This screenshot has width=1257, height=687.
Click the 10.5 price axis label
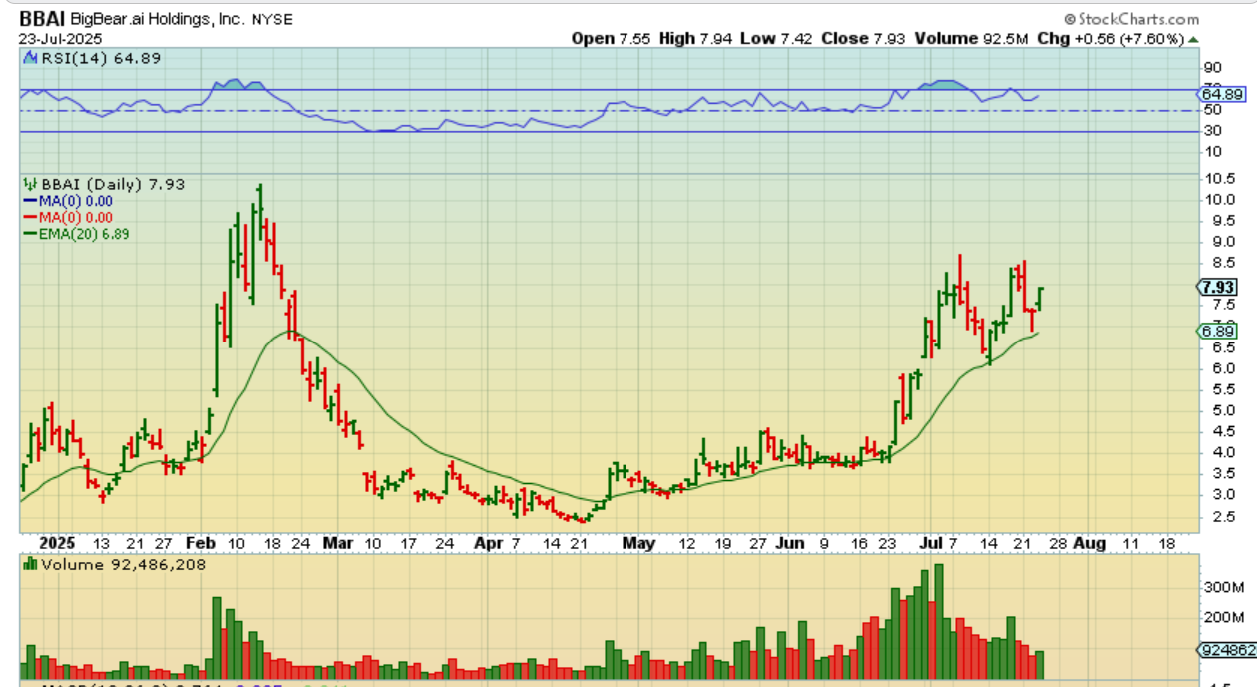point(1220,178)
